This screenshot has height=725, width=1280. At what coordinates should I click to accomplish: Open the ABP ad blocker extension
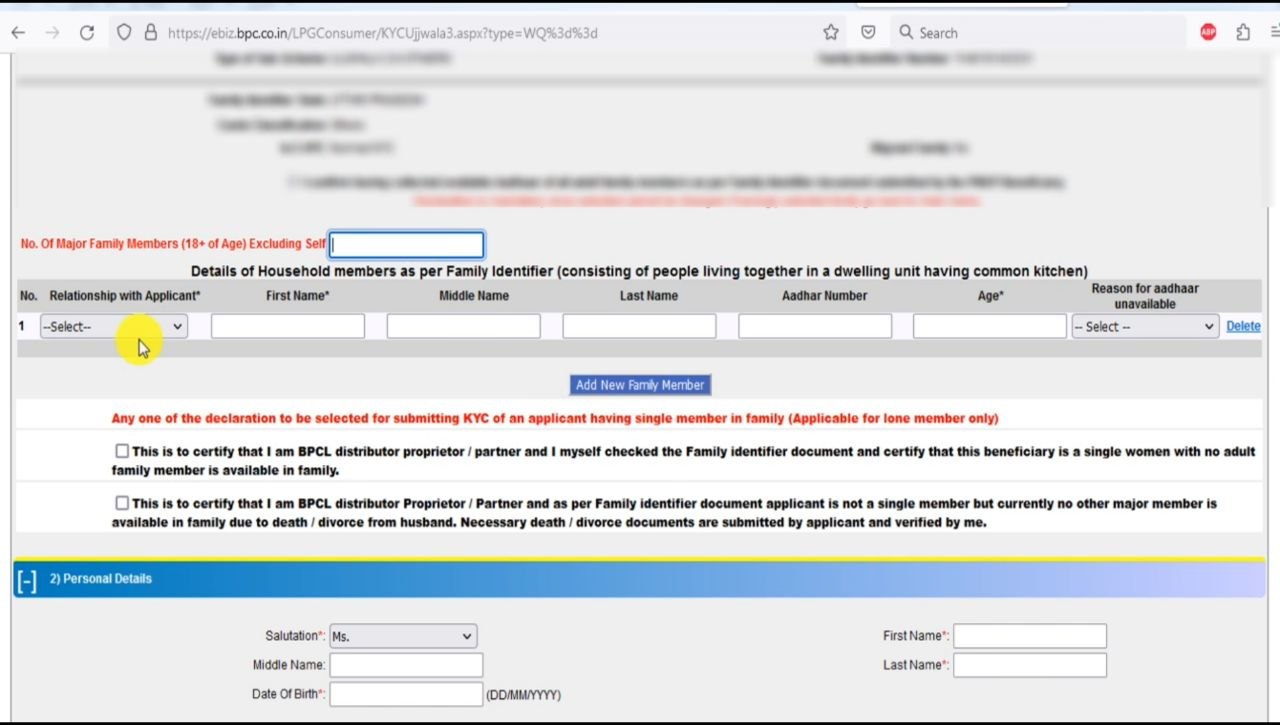click(1208, 33)
